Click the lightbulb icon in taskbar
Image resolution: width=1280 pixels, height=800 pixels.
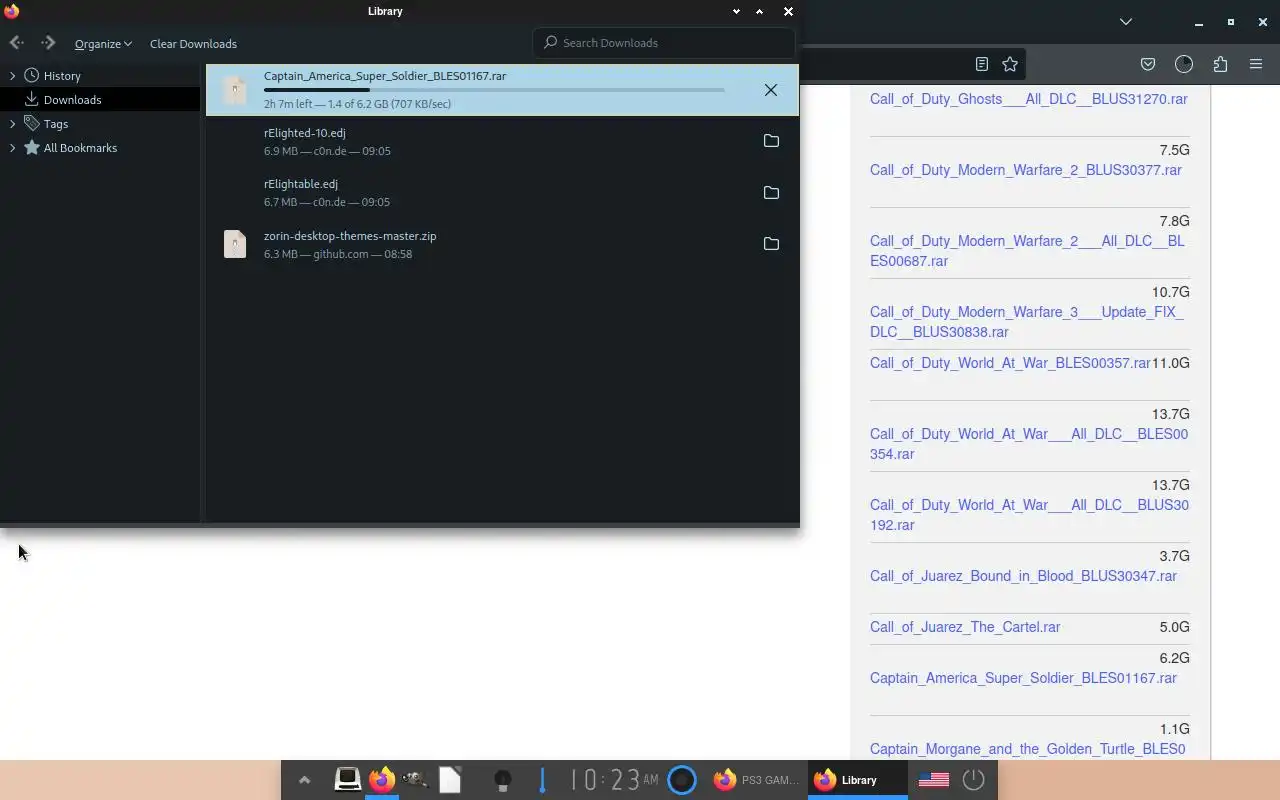tap(503, 780)
